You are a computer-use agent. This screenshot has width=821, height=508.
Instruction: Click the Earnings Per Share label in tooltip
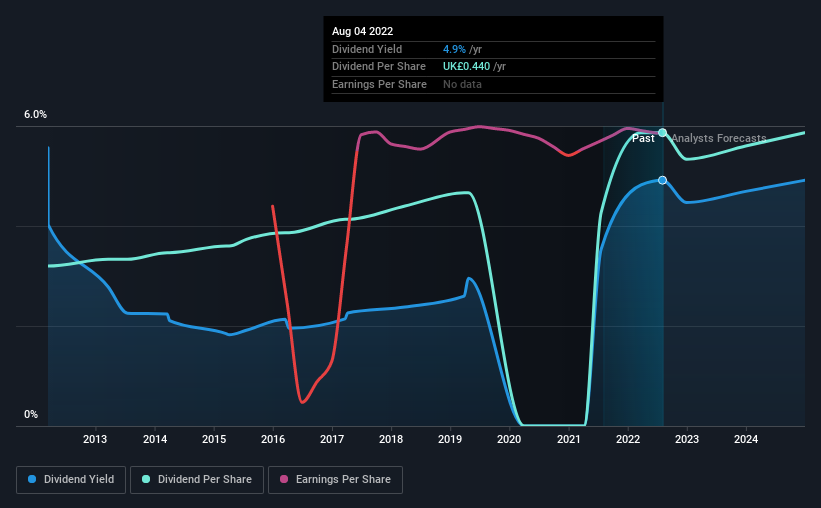379,84
